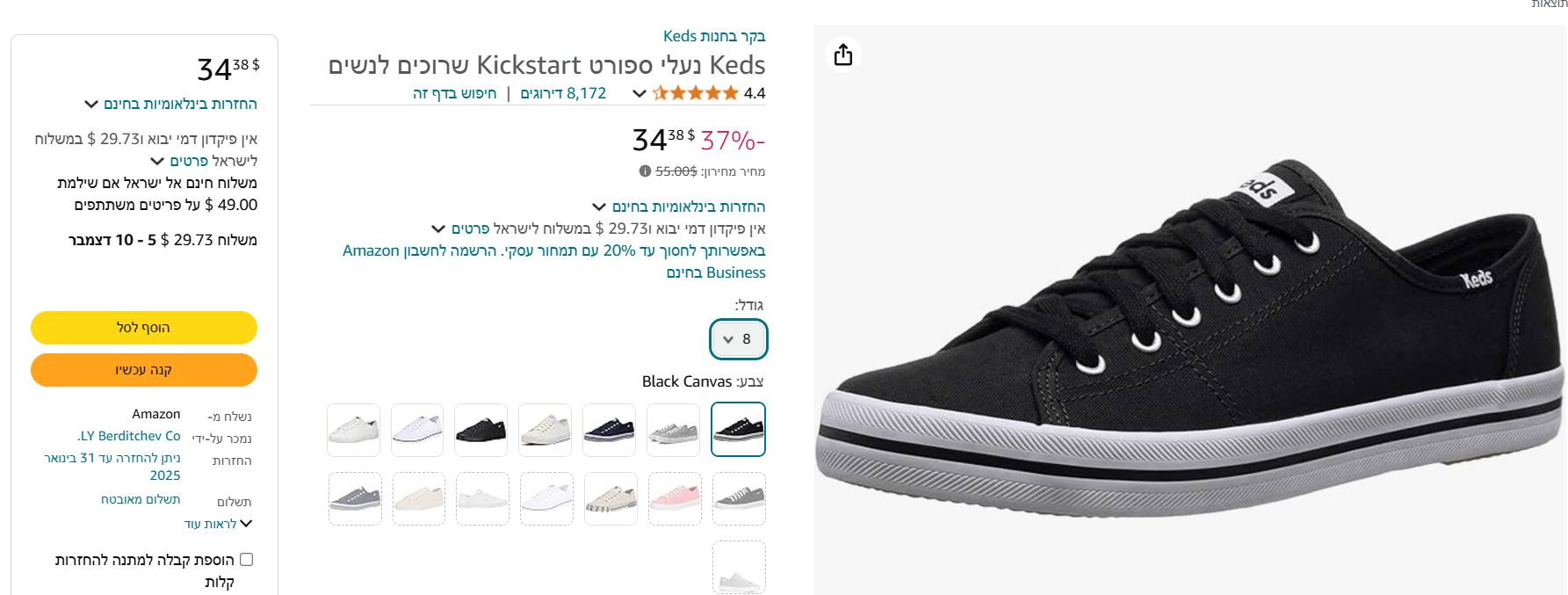Expand the "לראות עוד" see more chevron

(246, 524)
